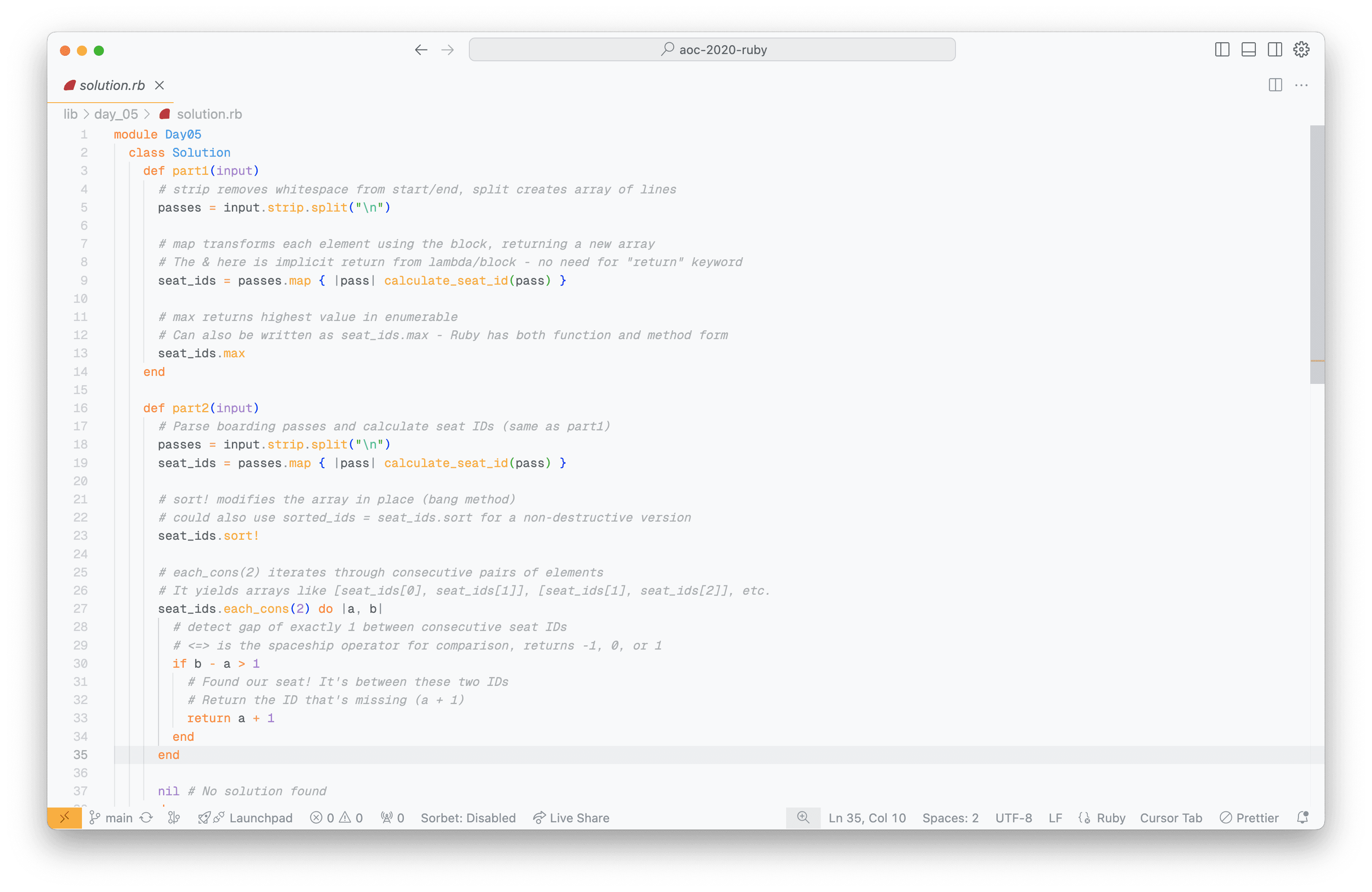Change indentation via Spaces: 2 indicator
Screen dimensions: 1372x892
950,818
